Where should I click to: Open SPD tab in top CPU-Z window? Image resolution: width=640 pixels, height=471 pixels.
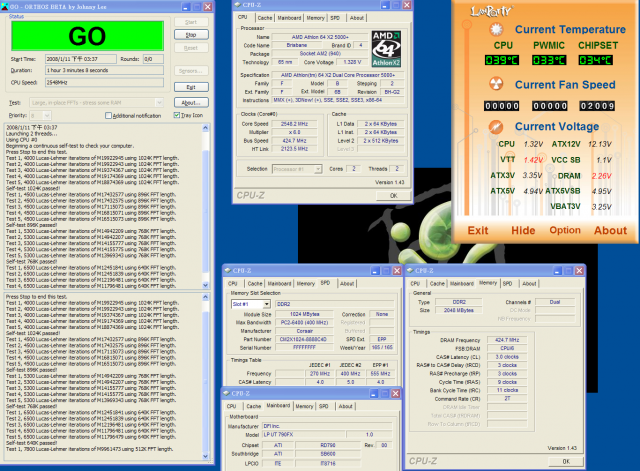pyautogui.click(x=335, y=18)
